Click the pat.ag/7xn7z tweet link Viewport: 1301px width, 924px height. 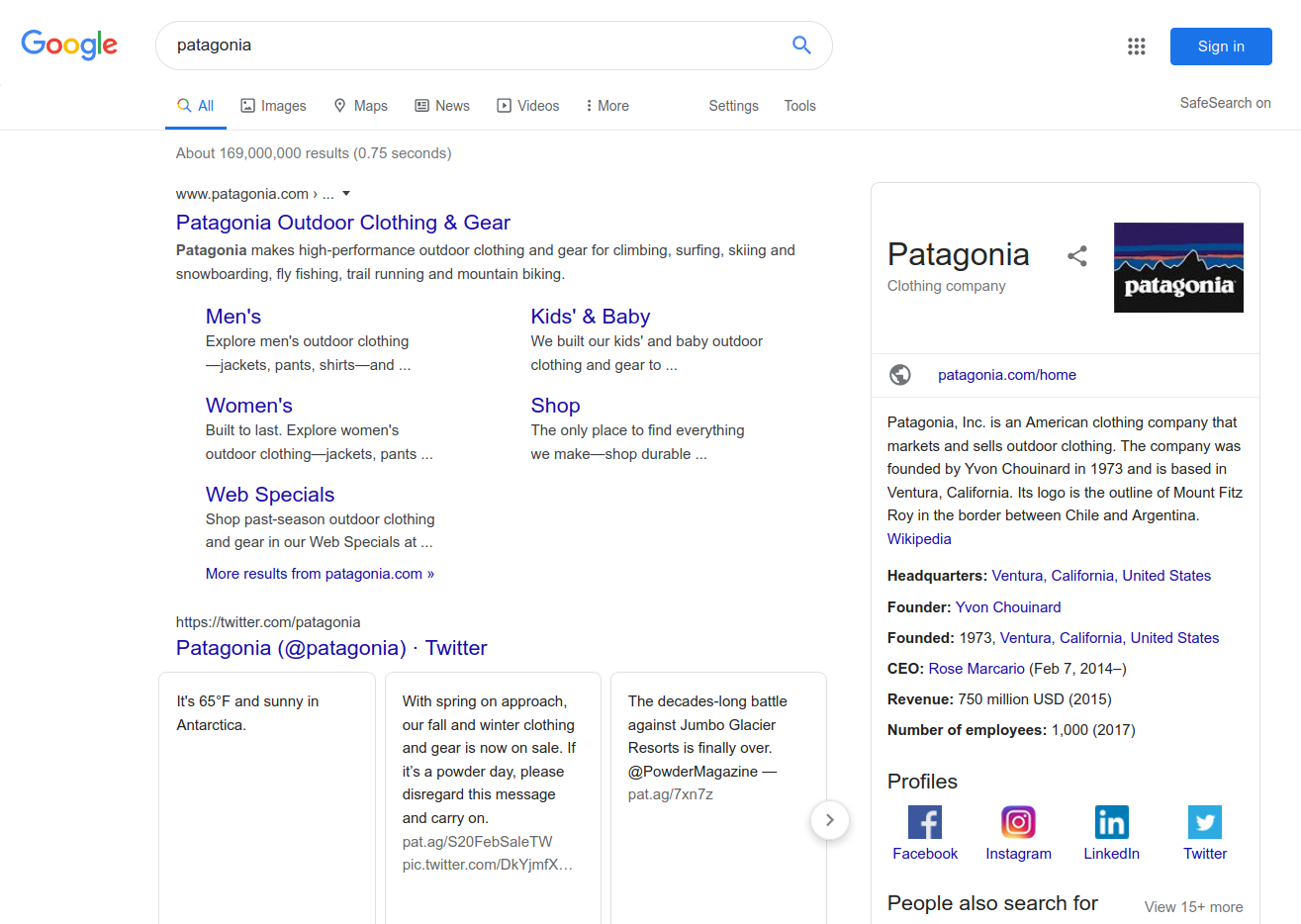pyautogui.click(x=671, y=794)
